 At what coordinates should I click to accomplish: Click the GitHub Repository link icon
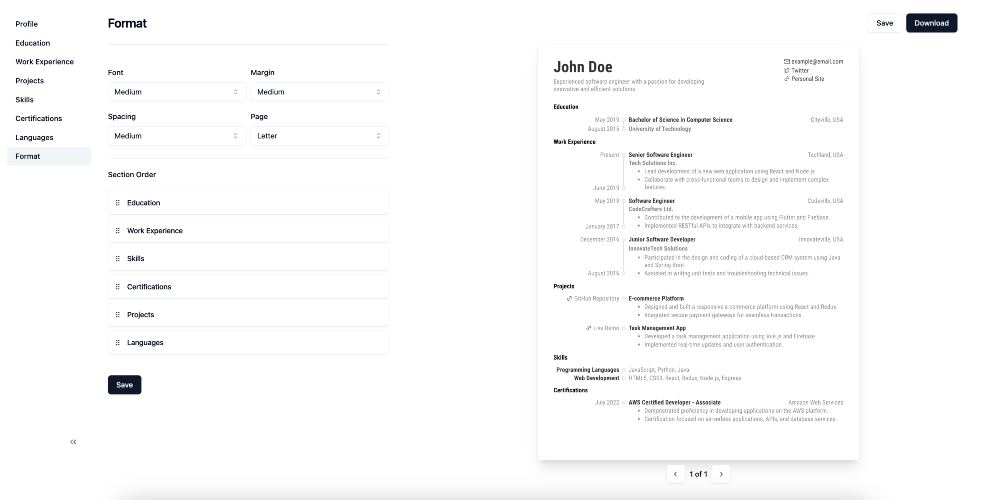click(x=570, y=299)
